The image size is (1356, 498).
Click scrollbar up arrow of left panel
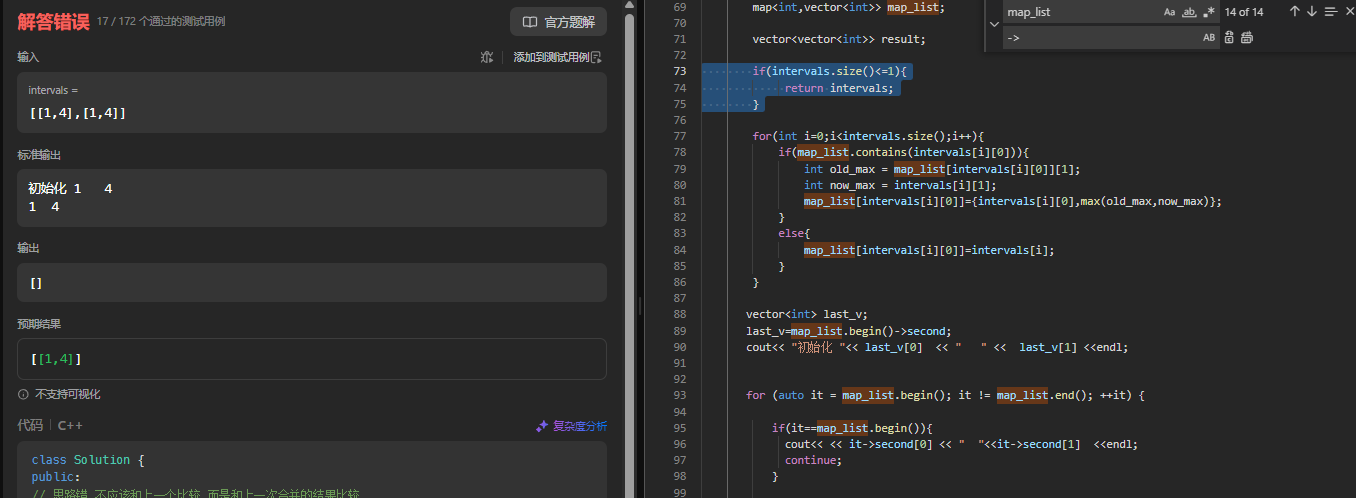click(x=630, y=5)
